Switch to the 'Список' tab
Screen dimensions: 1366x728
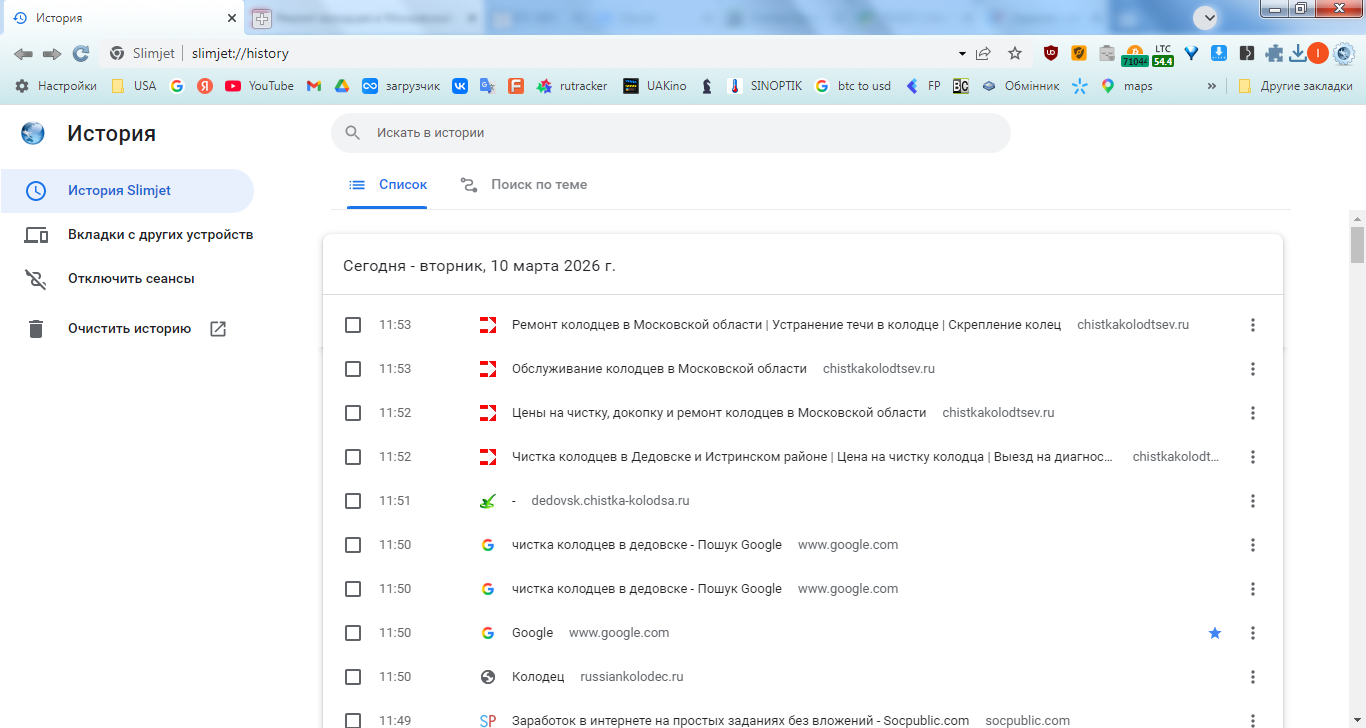click(387, 185)
